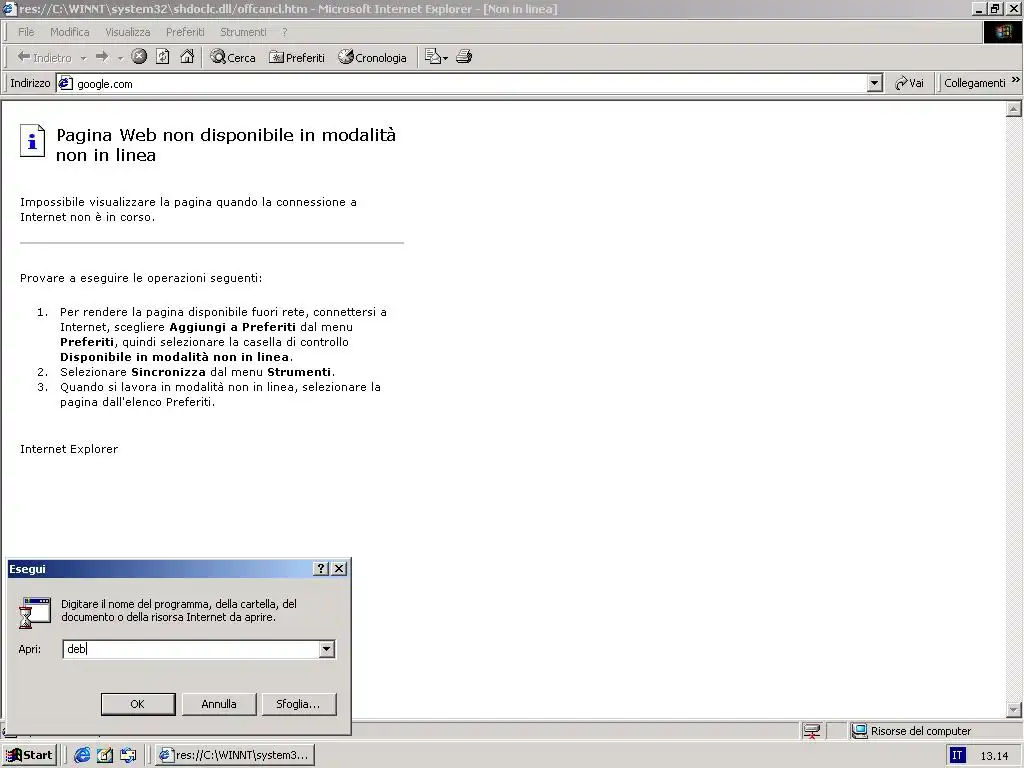Click the Windows logo throbber icon
1024x768 pixels.
[1002, 32]
